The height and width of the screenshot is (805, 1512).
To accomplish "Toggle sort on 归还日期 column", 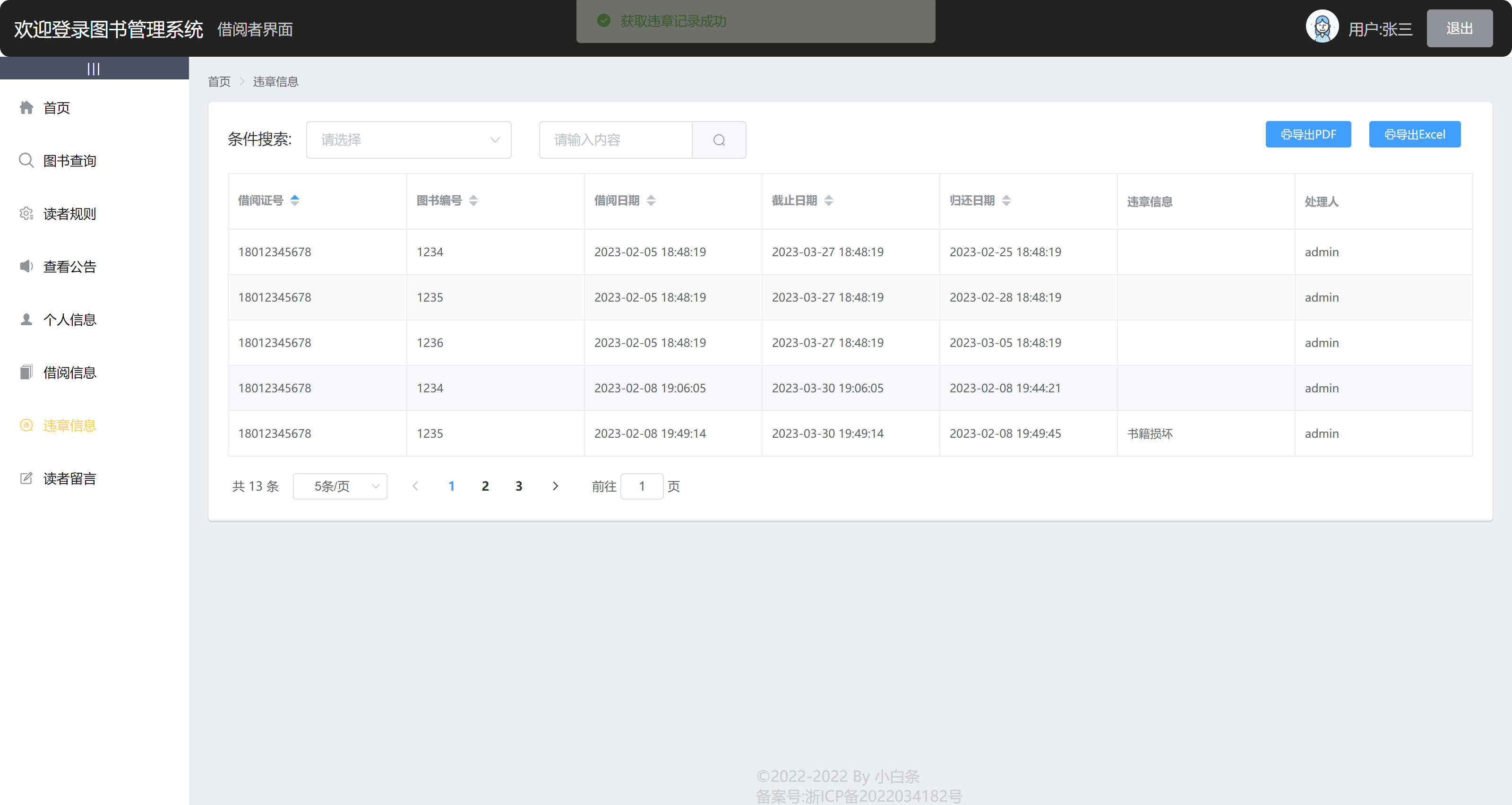I will tap(1006, 200).
